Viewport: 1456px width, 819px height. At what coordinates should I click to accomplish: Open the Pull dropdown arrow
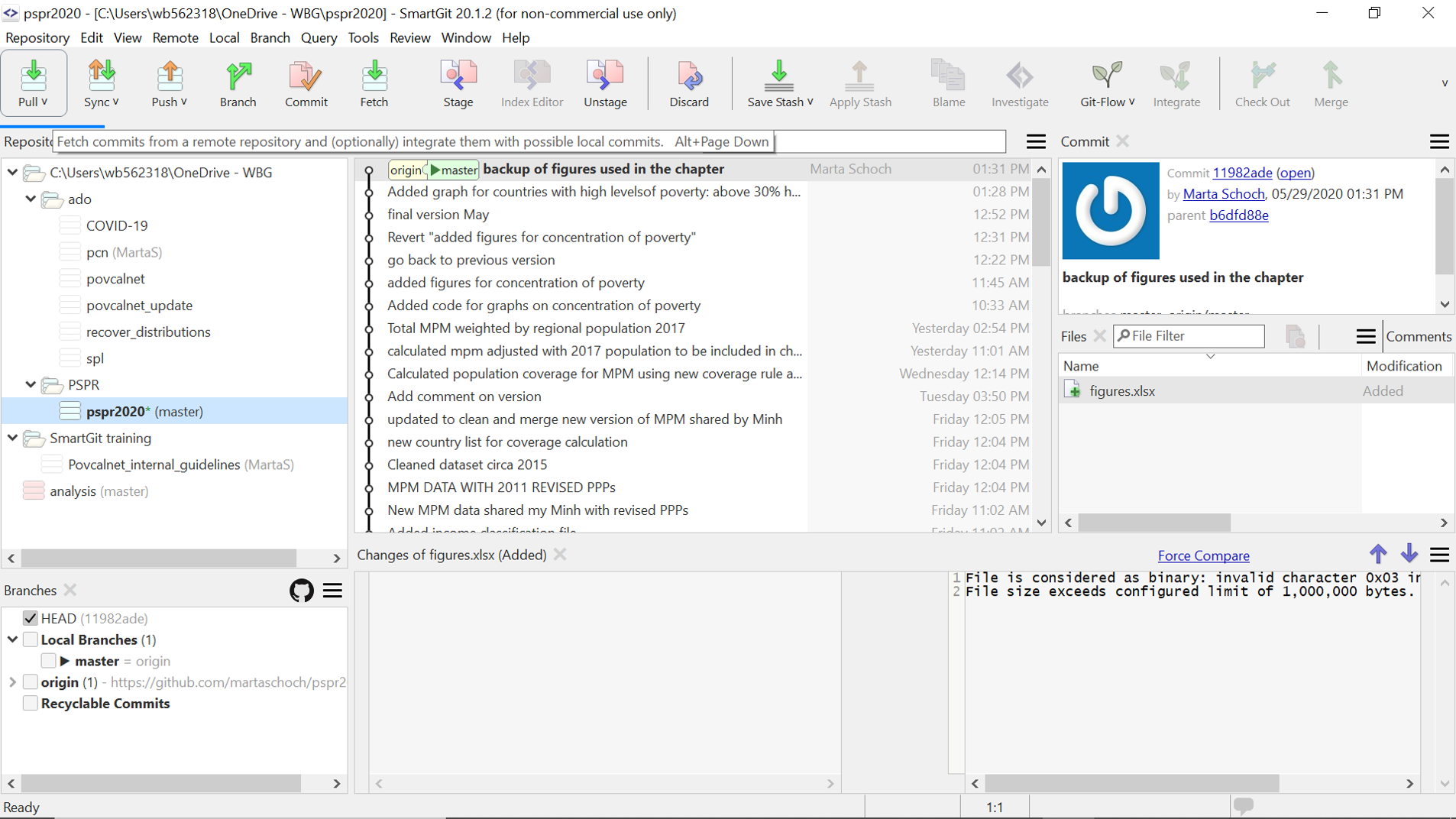pyautogui.click(x=44, y=102)
